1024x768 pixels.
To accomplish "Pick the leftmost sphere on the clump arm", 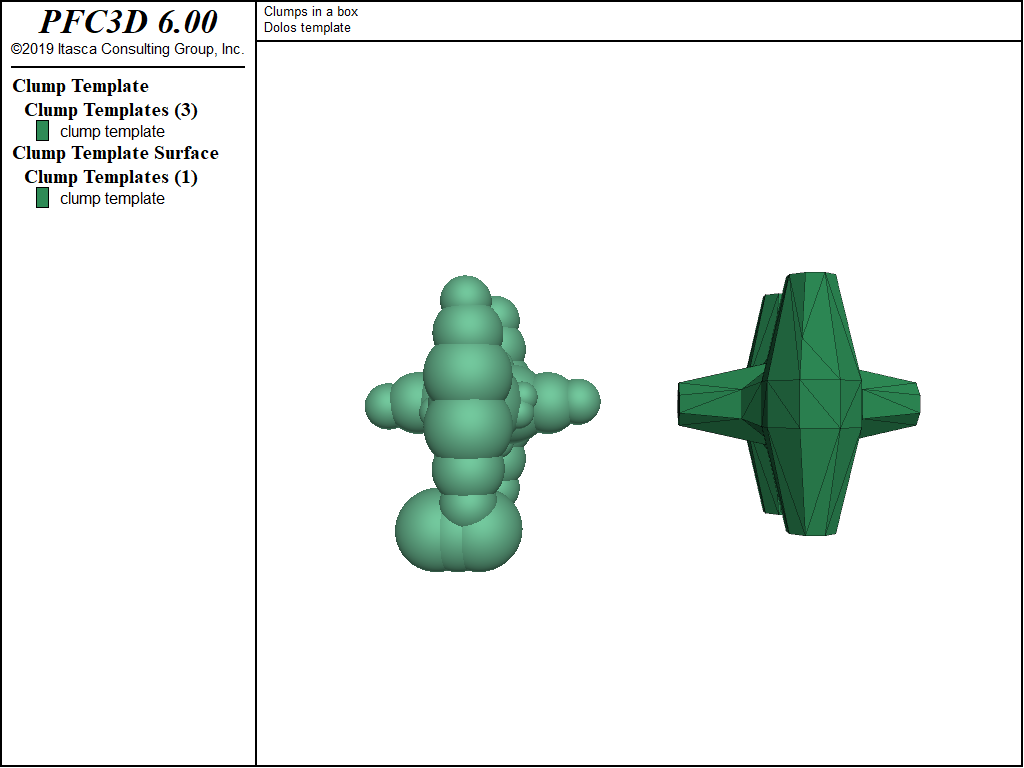I will (x=381, y=404).
